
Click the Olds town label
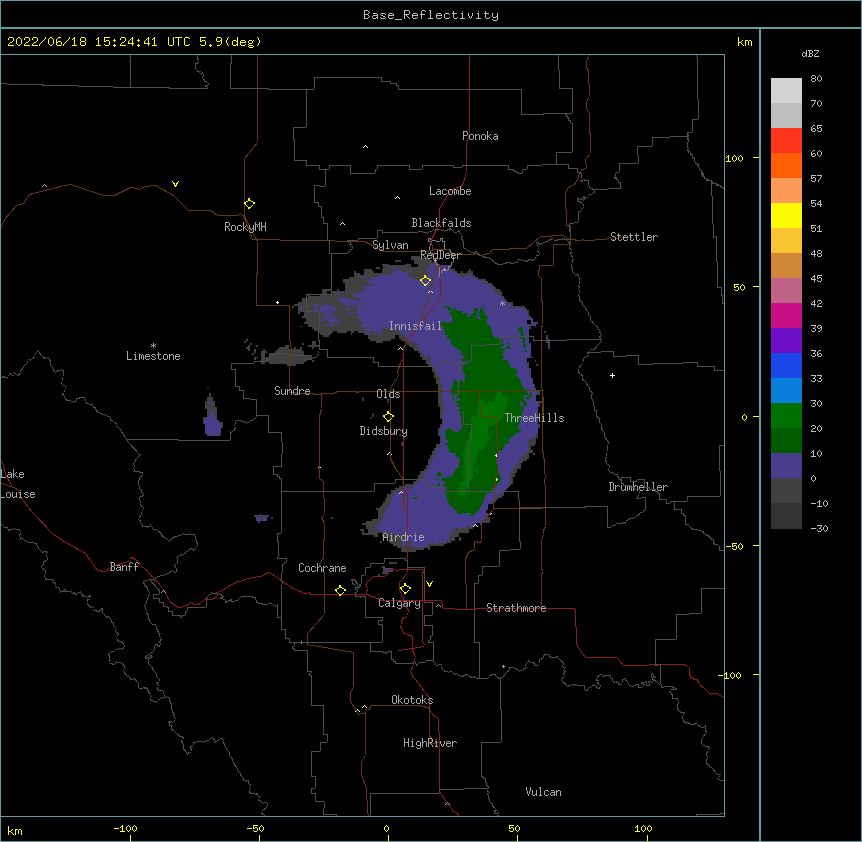pos(388,394)
